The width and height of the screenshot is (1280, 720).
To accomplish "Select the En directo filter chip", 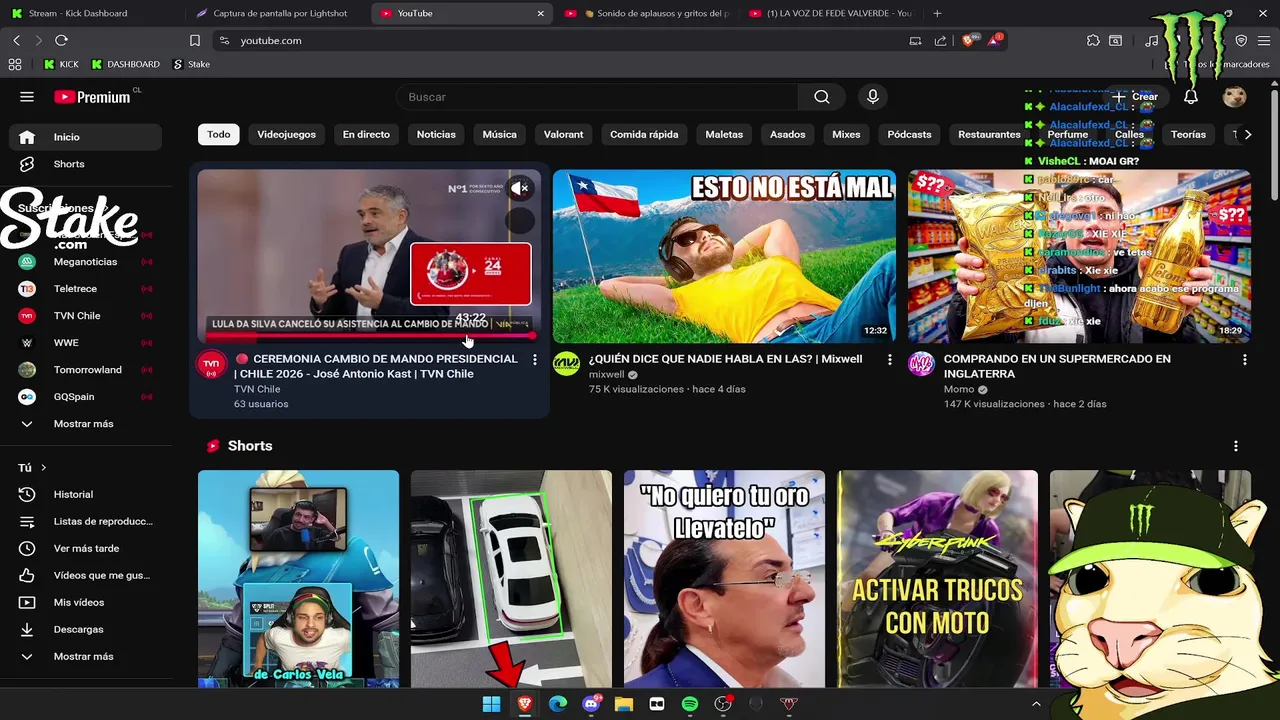I will pyautogui.click(x=366, y=134).
